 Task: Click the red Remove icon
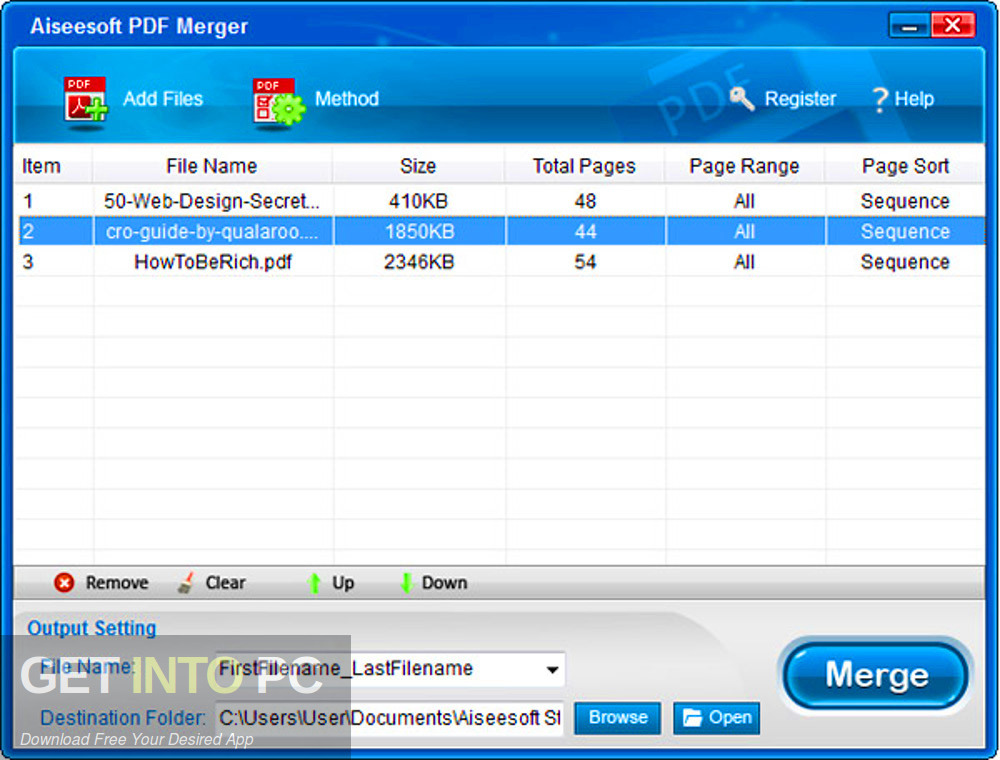[64, 582]
